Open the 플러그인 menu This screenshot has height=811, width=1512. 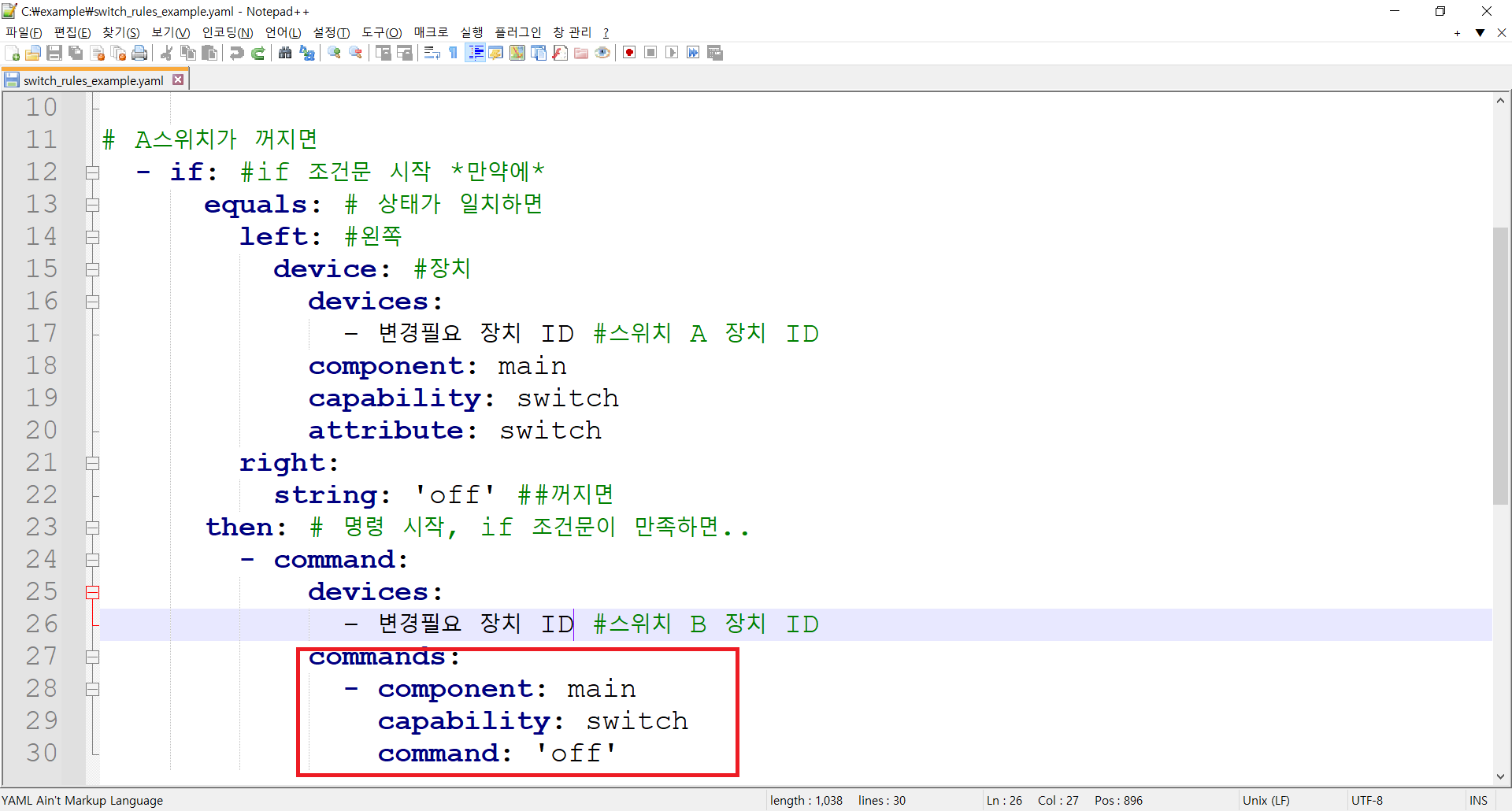[518, 32]
